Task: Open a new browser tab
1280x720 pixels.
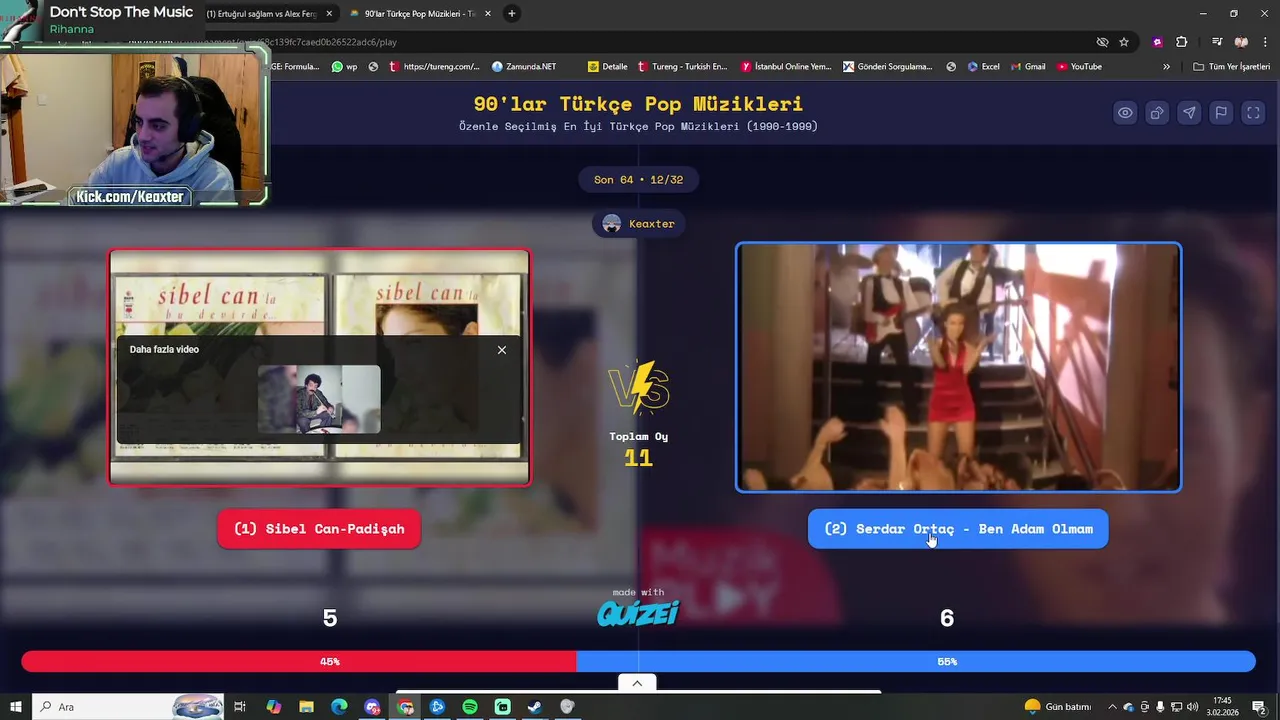Action: point(512,14)
